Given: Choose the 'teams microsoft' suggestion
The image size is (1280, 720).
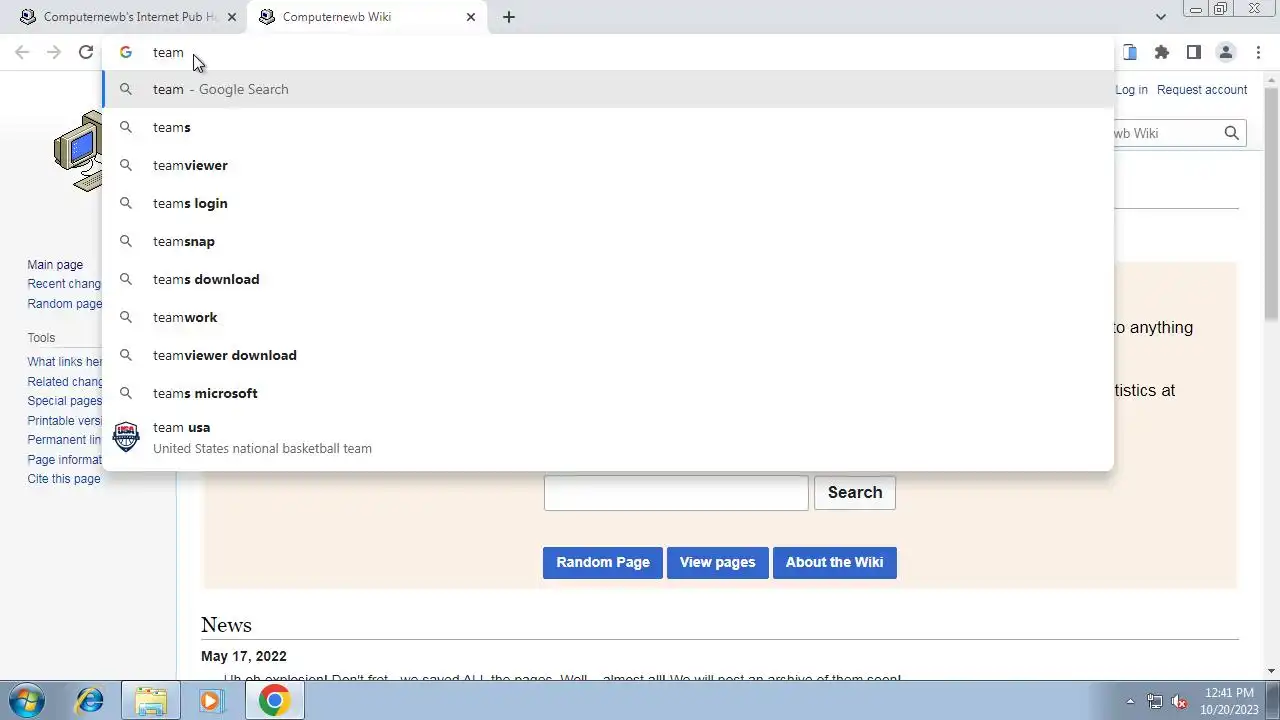Looking at the screenshot, I should coord(608,393).
